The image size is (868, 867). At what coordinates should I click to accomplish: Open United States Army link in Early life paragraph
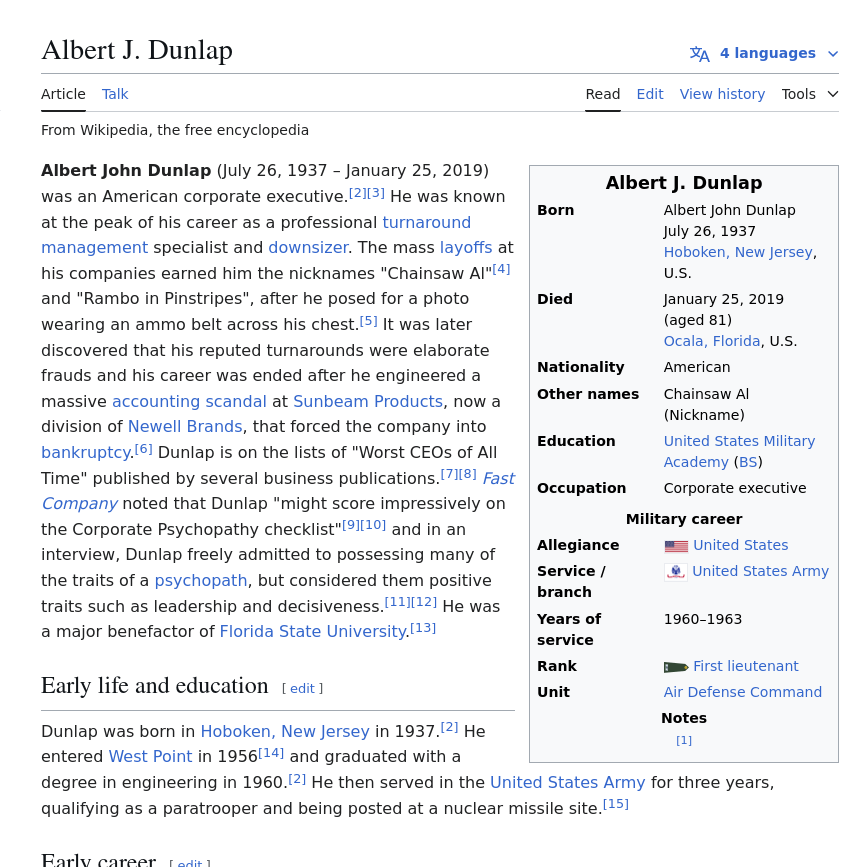tap(567, 782)
